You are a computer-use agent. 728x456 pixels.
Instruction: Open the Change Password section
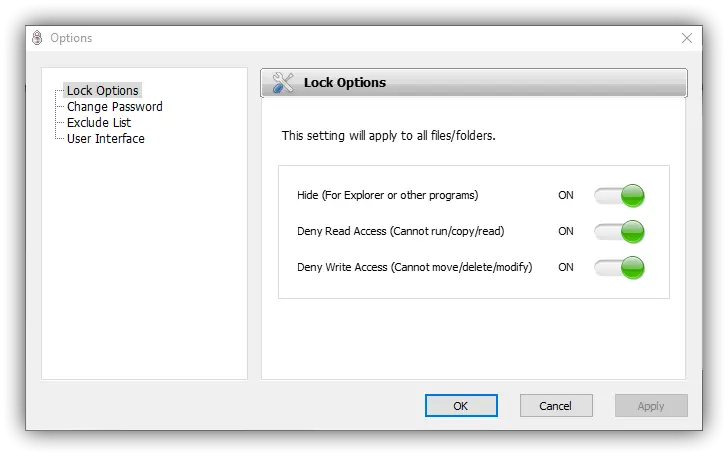[x=114, y=107]
